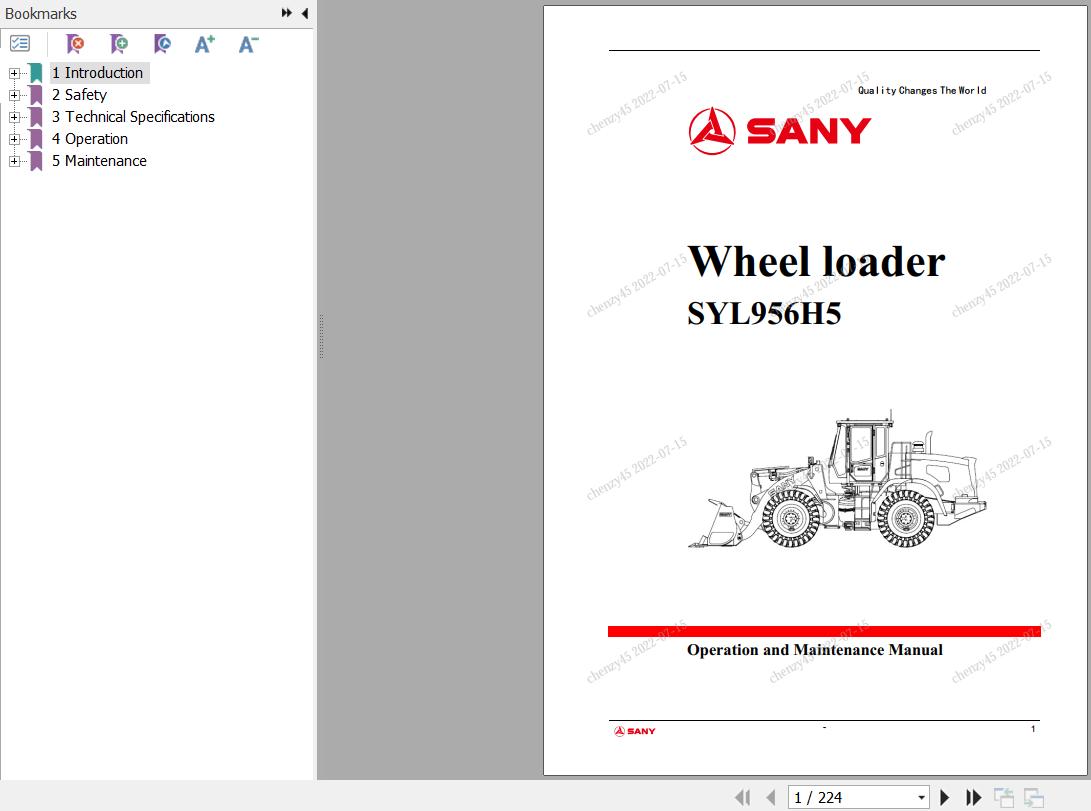
Task: Open the bookmark options list icon
Action: pyautogui.click(x=20, y=44)
